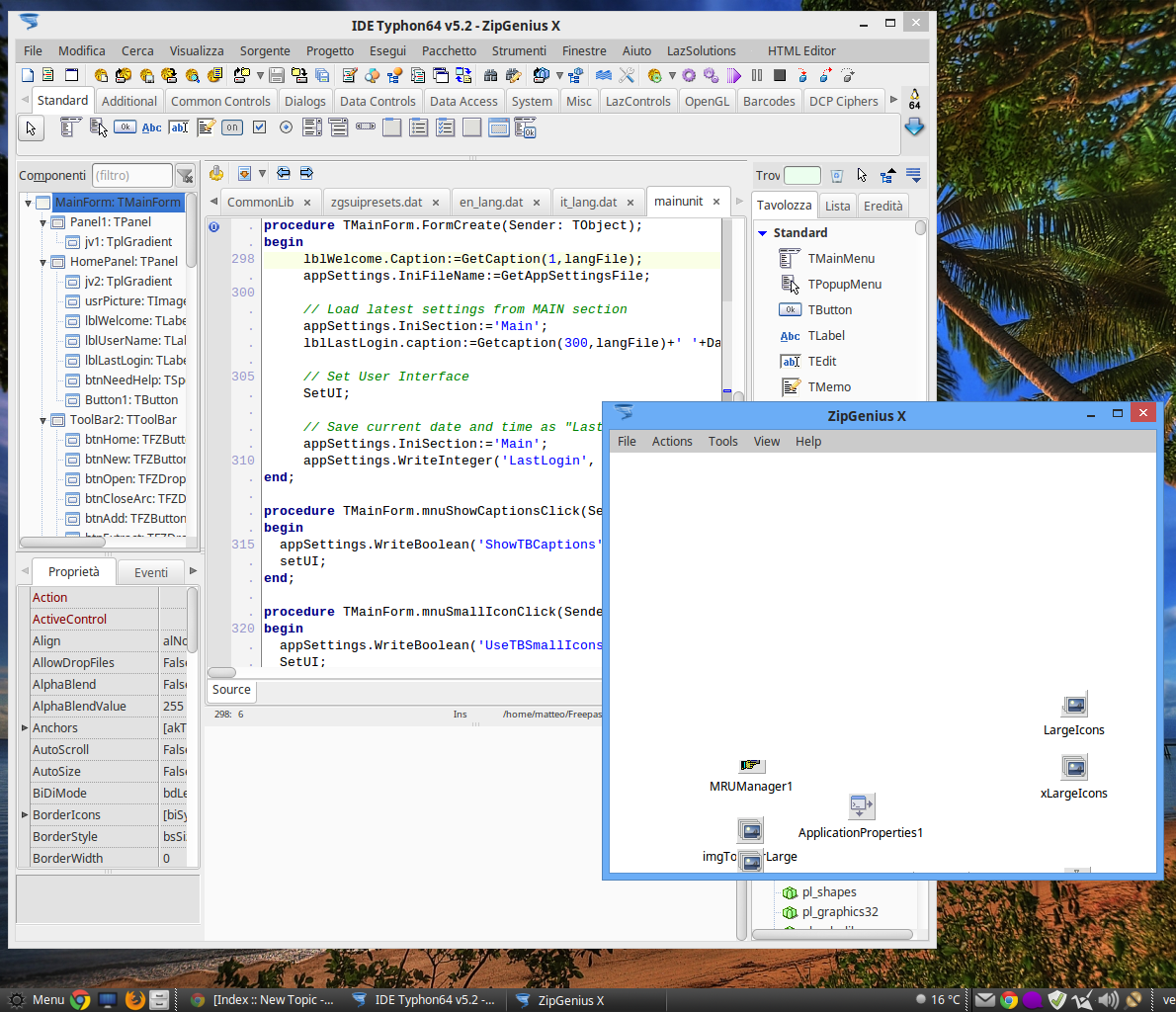The height and width of the screenshot is (1012, 1176).
Task: Select the TLabel (Abc) component icon in the toolbar
Action: (151, 127)
